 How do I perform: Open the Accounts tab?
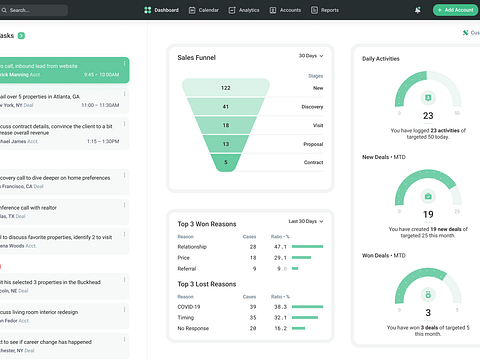click(x=285, y=10)
